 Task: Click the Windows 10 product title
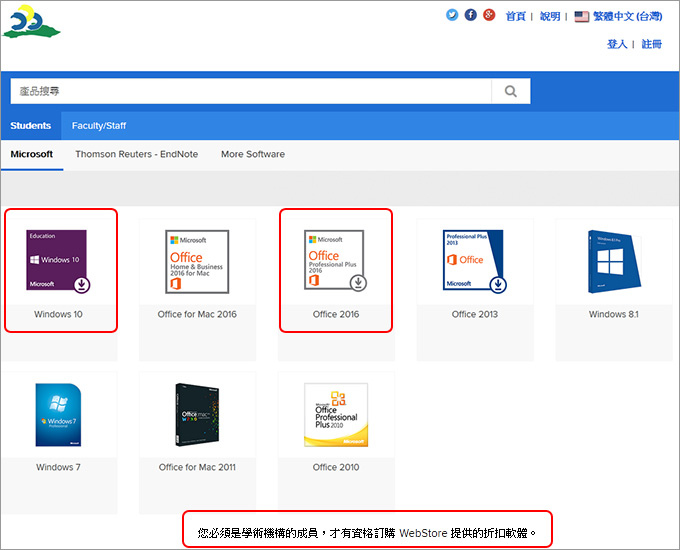[x=59, y=314]
